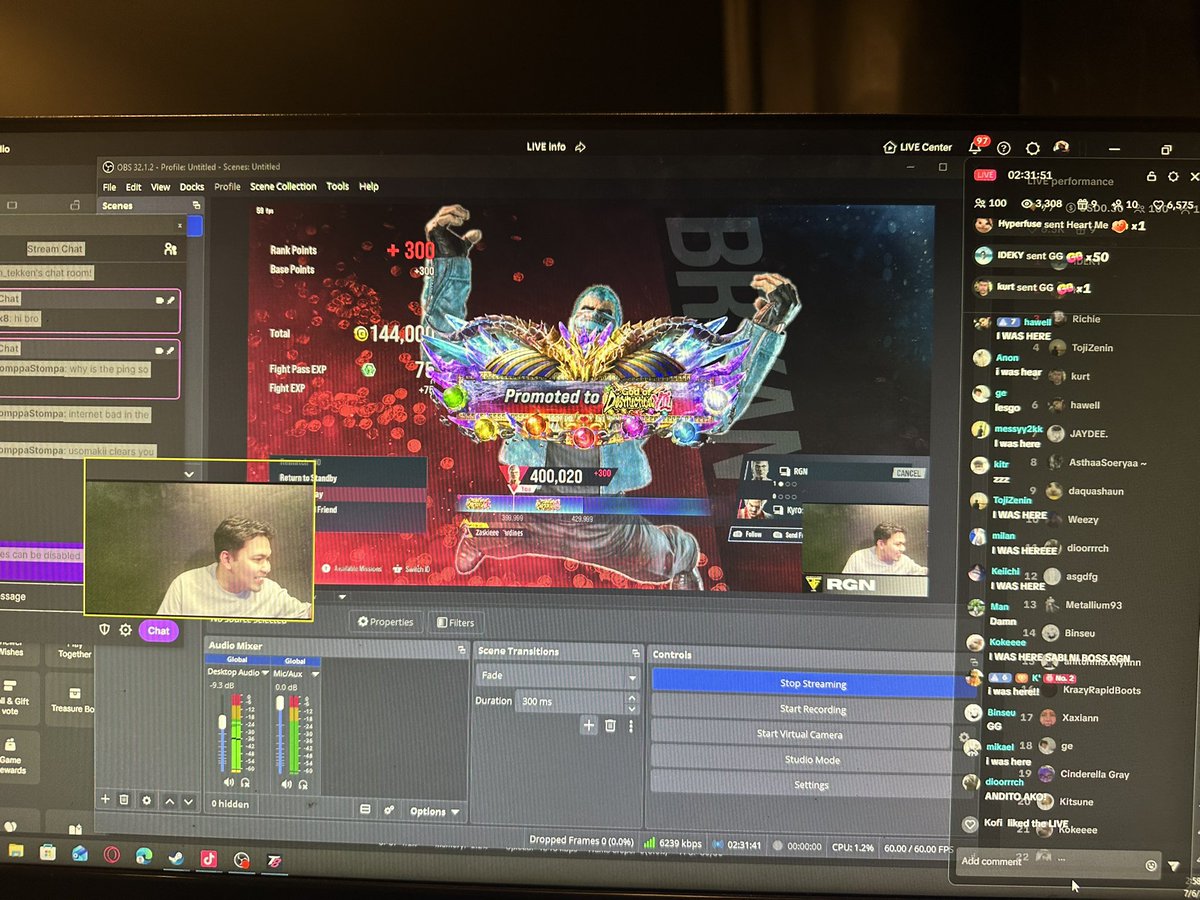This screenshot has width=1200, height=900.
Task: Open the Fade transition dropdown
Action: [557, 676]
